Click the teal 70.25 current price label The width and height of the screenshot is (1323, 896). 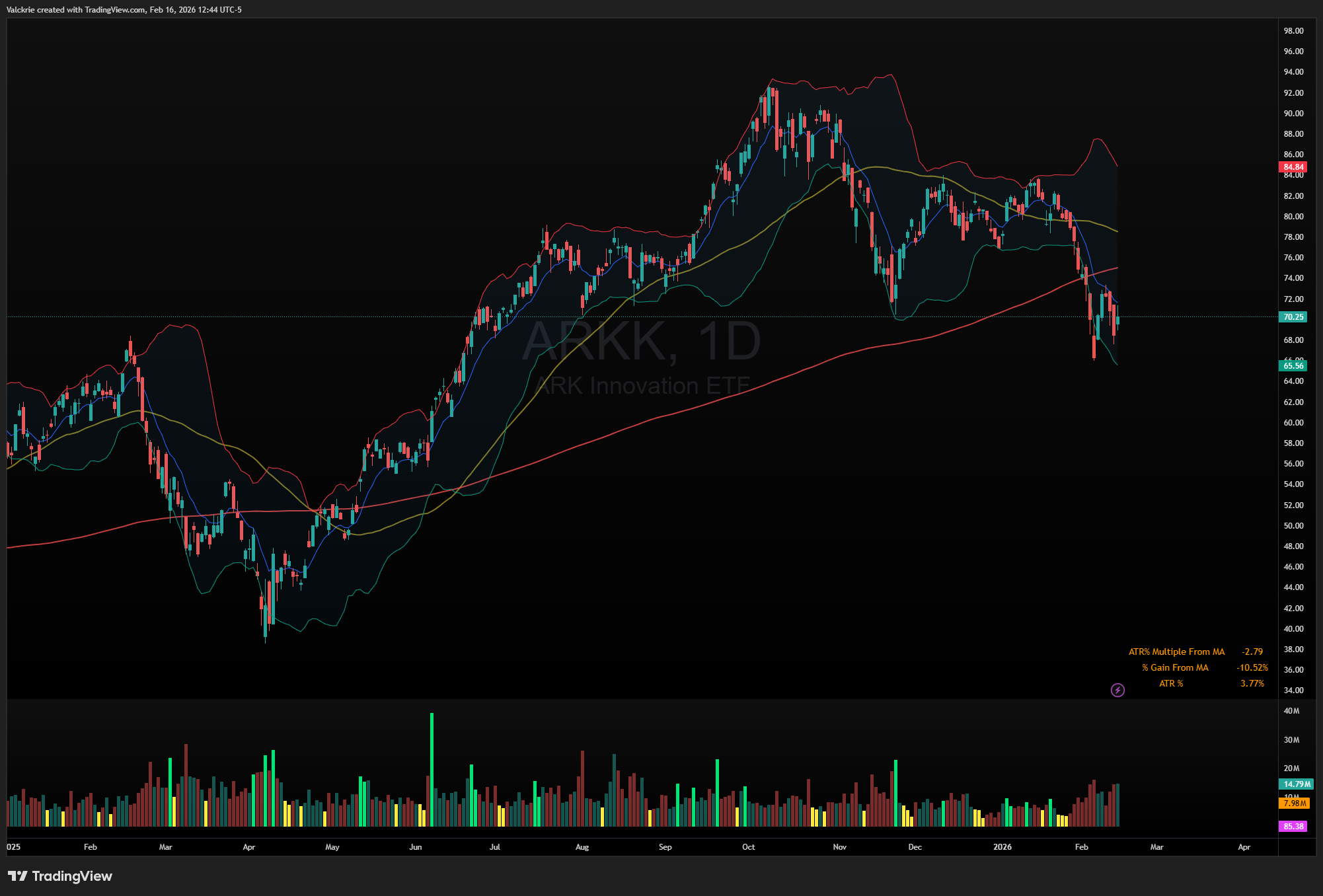click(x=1293, y=317)
